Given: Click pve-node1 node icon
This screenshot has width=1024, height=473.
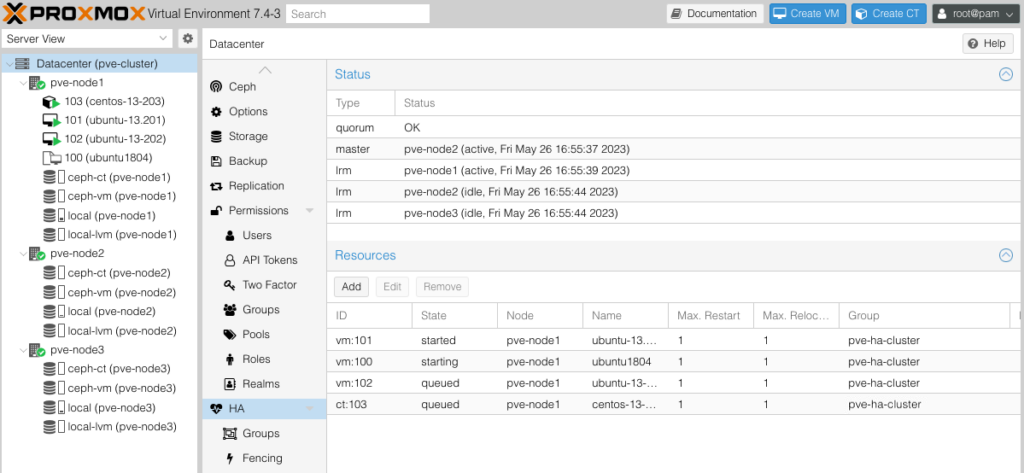Looking at the screenshot, I should tap(37, 83).
